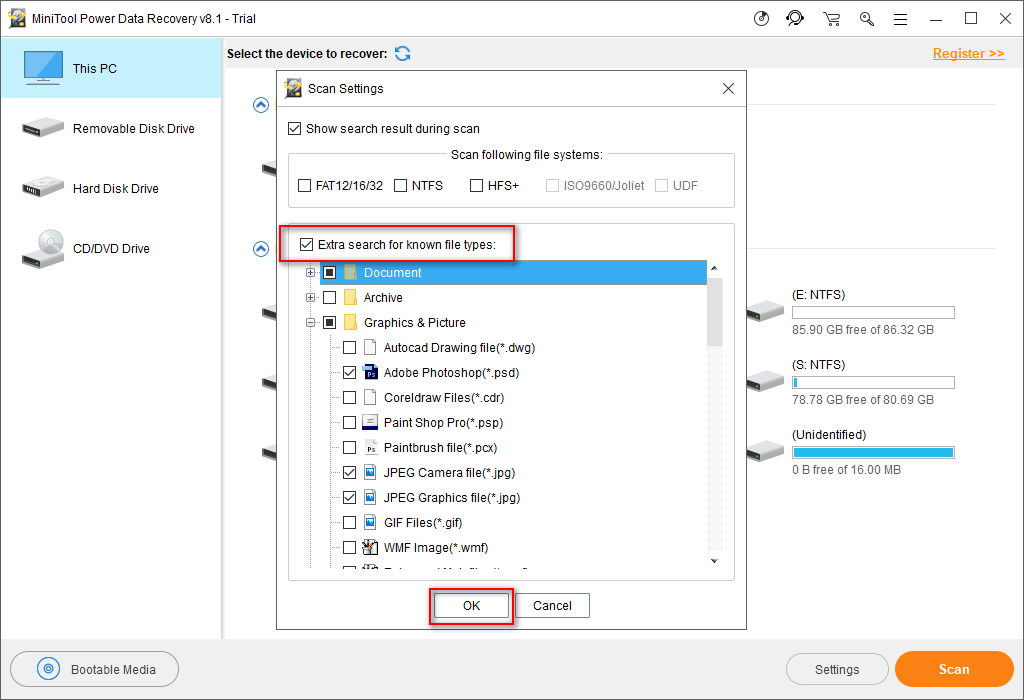Expand the Archive tree node
This screenshot has width=1024, height=700.
311,297
